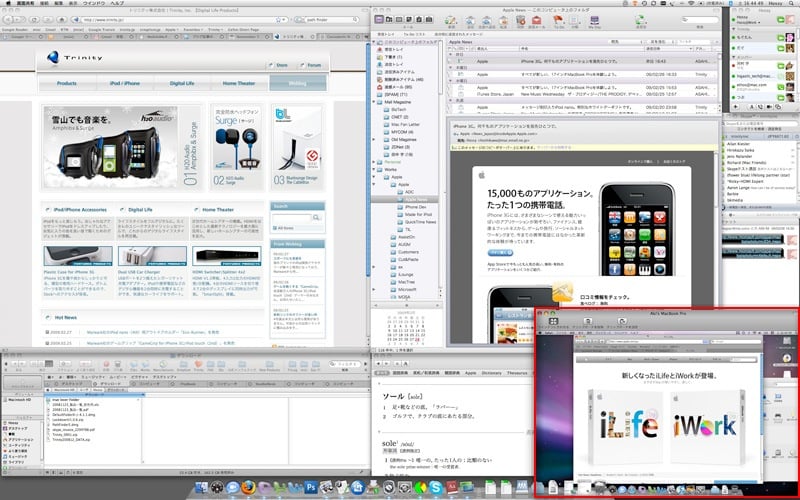Open the Dual USB Car Charger product image
800x500 pixels.
pyautogui.click(x=152, y=256)
